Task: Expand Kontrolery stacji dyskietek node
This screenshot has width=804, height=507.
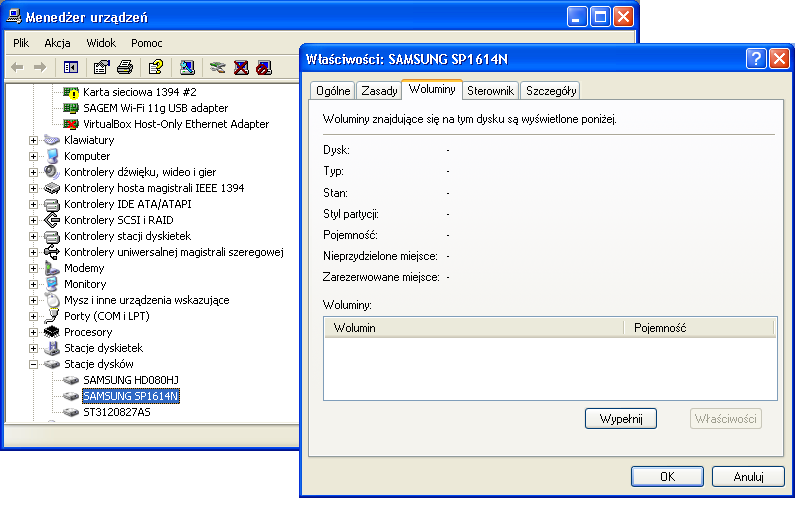Action: point(33,236)
